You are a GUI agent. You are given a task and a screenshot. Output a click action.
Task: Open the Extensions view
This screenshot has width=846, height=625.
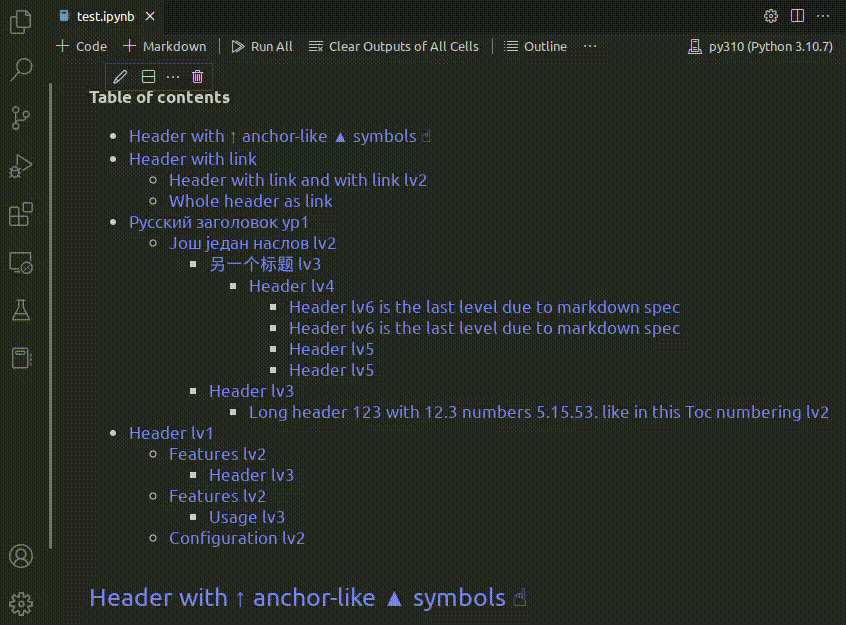(20, 214)
